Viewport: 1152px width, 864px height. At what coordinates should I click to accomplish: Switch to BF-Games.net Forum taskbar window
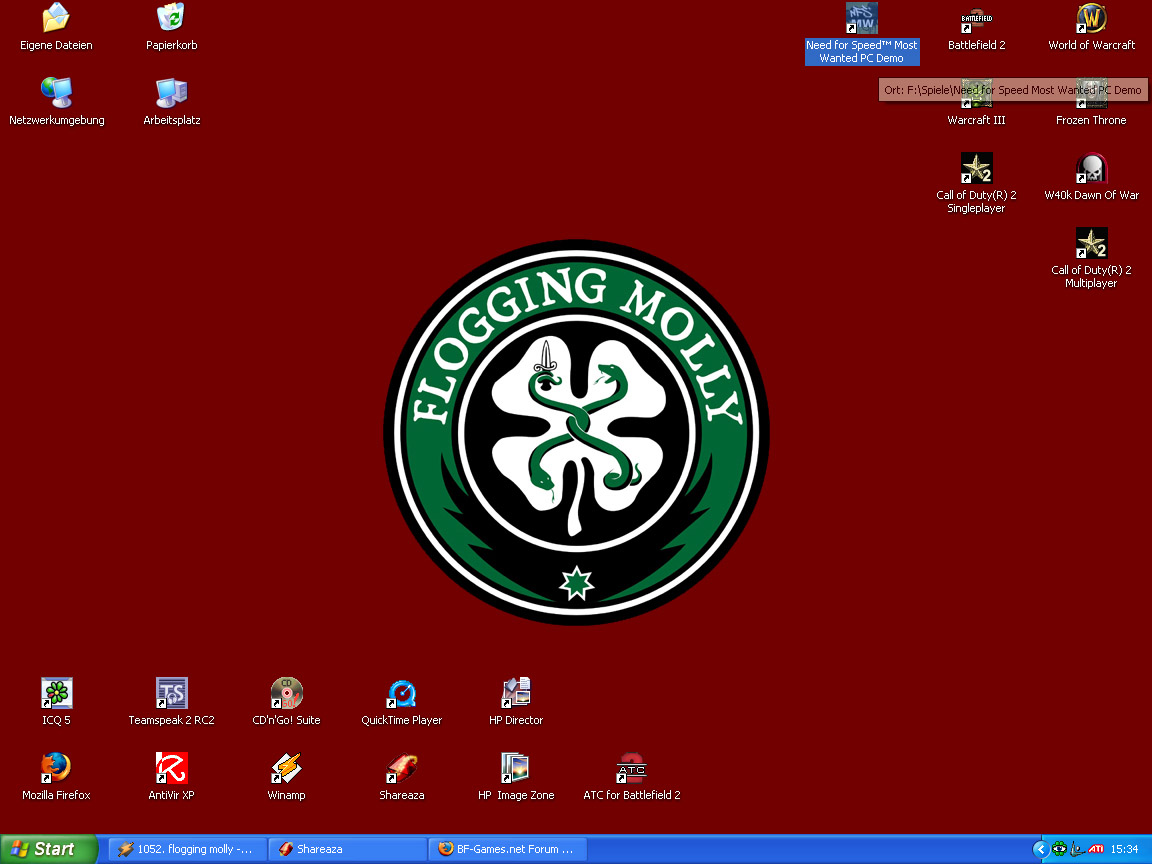point(507,849)
